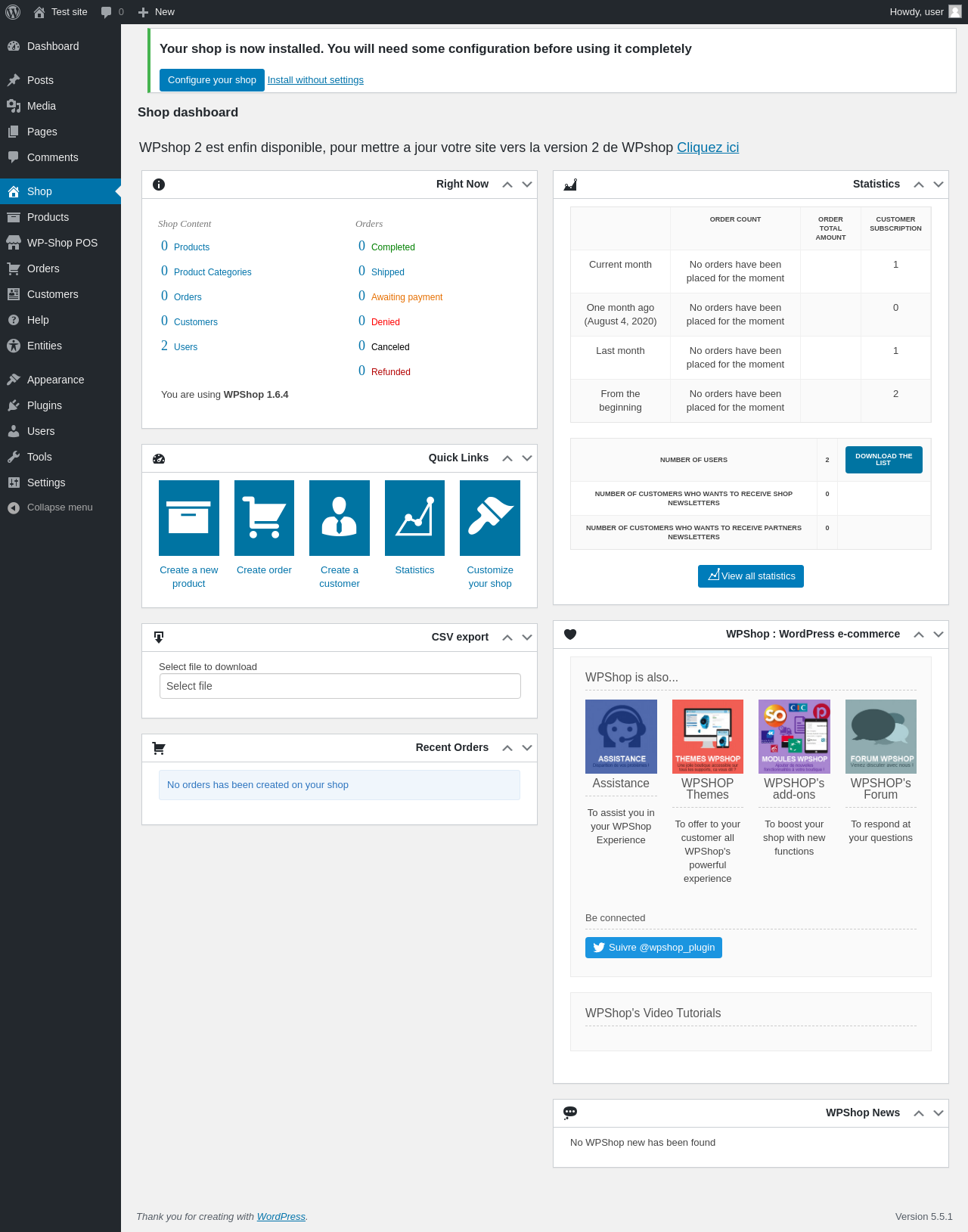Click the WP-Shop POS store icon
This screenshot has width=968, height=1232.
pos(14,243)
